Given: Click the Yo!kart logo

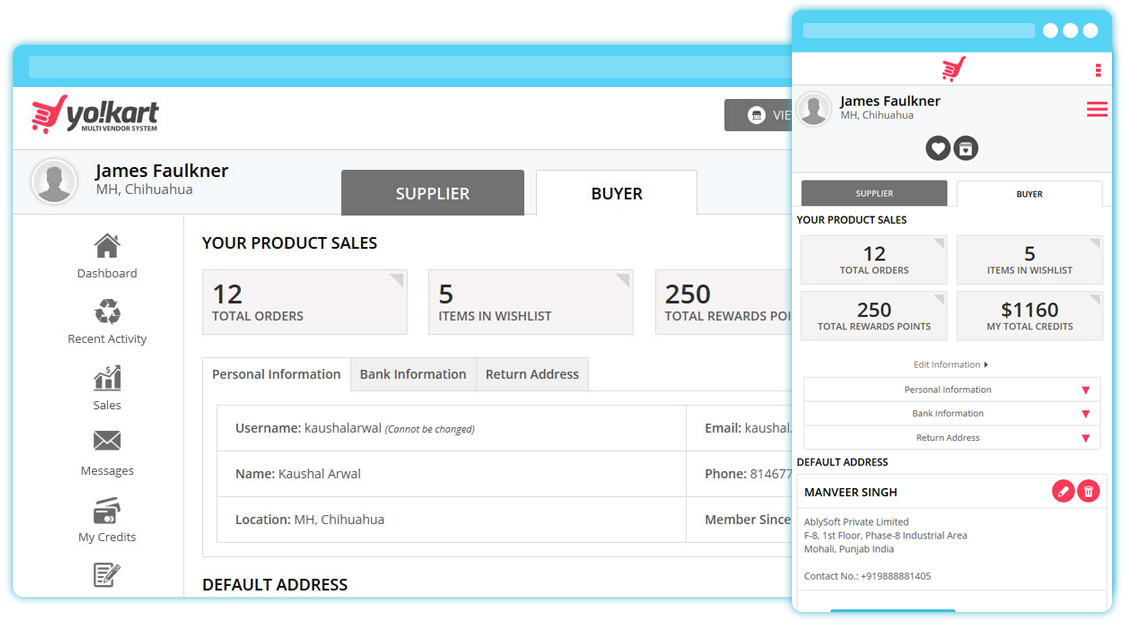Looking at the screenshot, I should pos(96,114).
